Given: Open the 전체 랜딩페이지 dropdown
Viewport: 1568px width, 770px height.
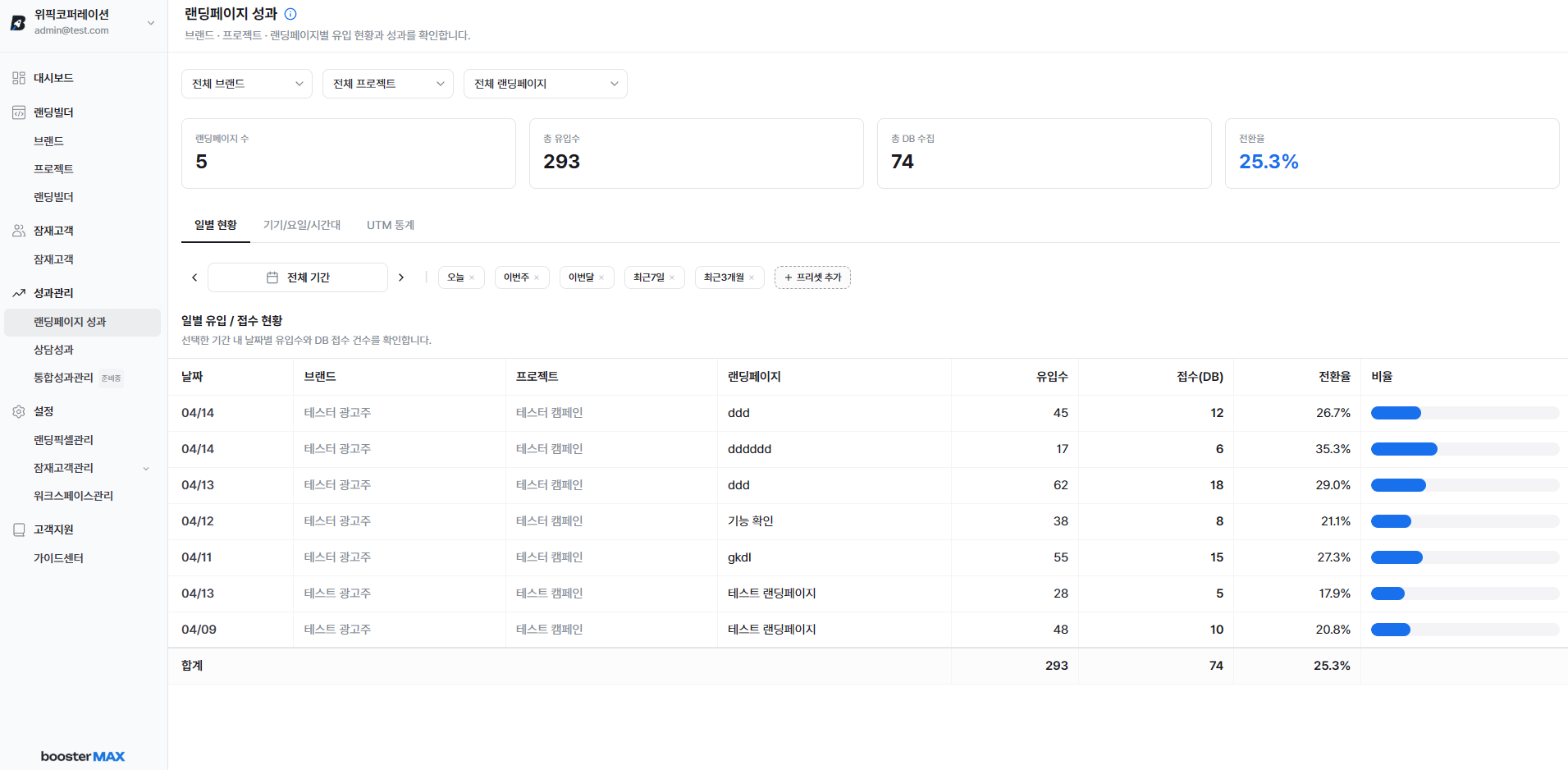Looking at the screenshot, I should pyautogui.click(x=546, y=84).
